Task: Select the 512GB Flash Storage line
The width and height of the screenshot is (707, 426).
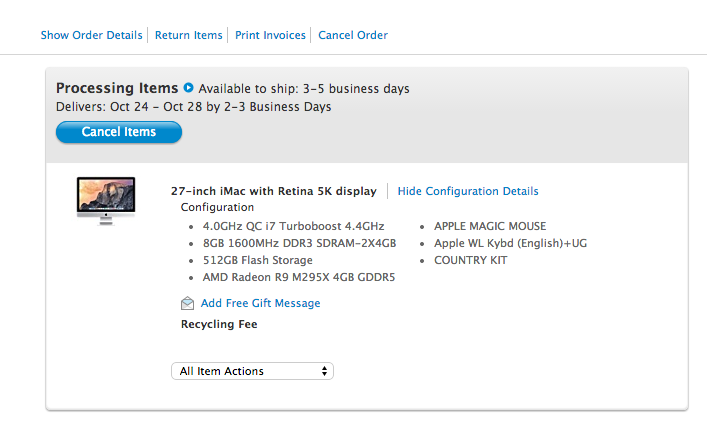Action: click(257, 260)
